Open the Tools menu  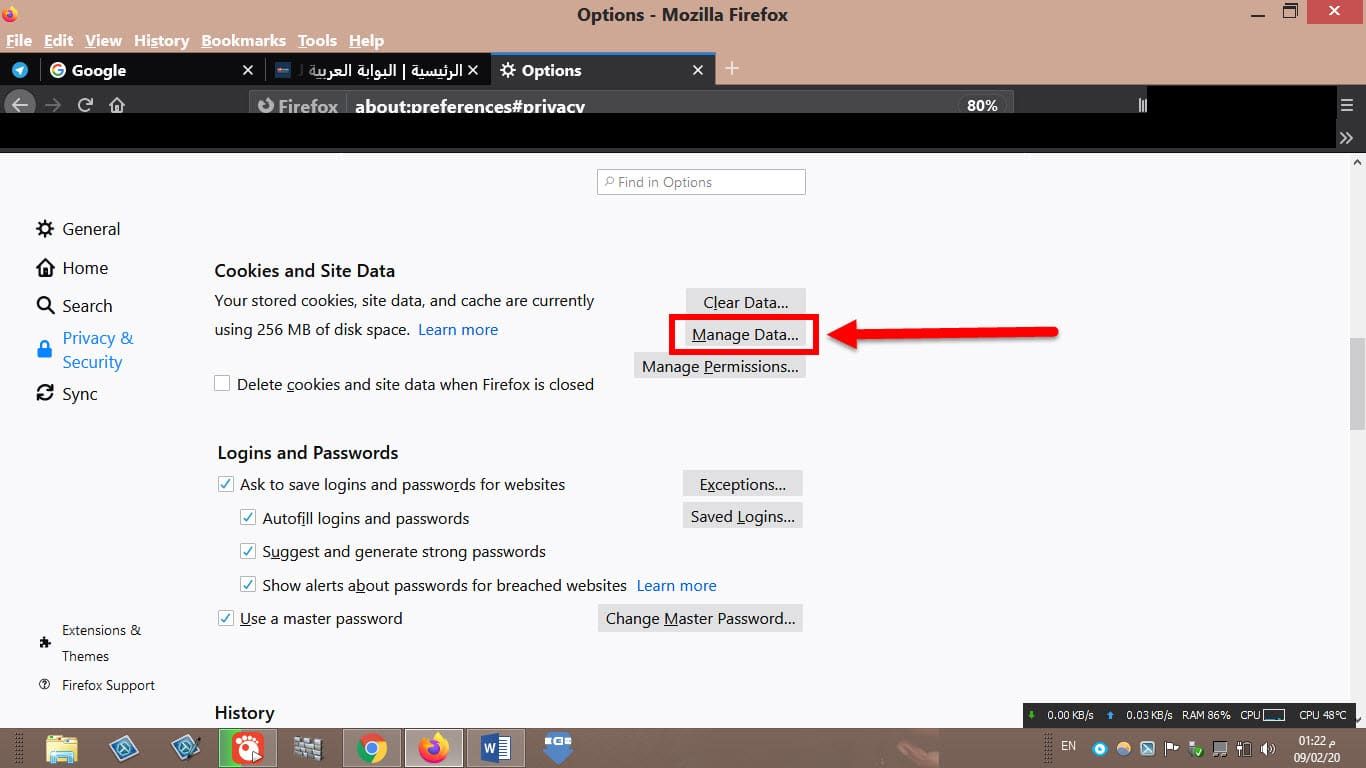click(317, 40)
